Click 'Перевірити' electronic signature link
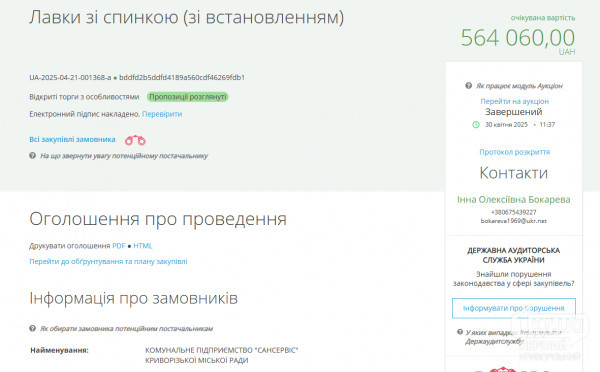600x372 pixels. 162,114
